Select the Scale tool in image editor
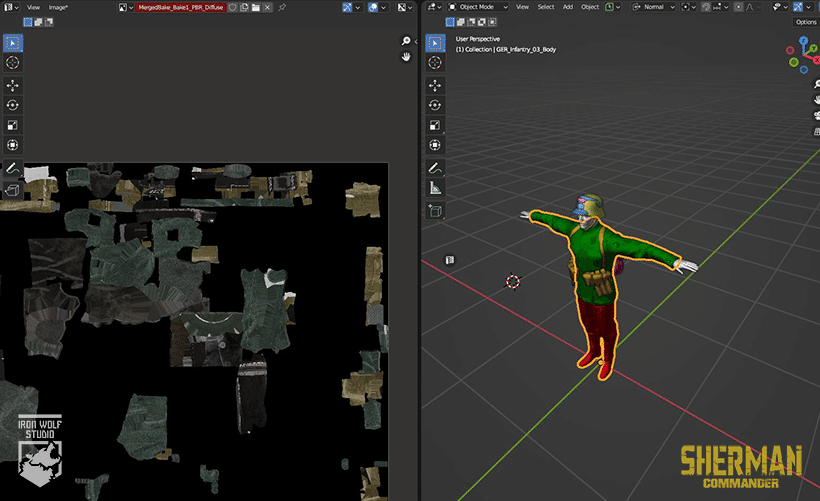820x501 pixels. 13,125
